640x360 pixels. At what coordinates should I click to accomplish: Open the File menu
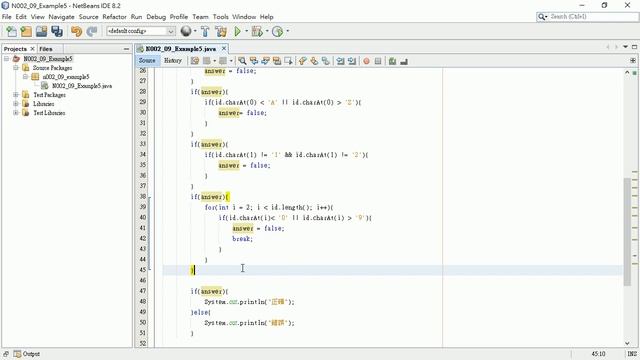click(x=7, y=17)
